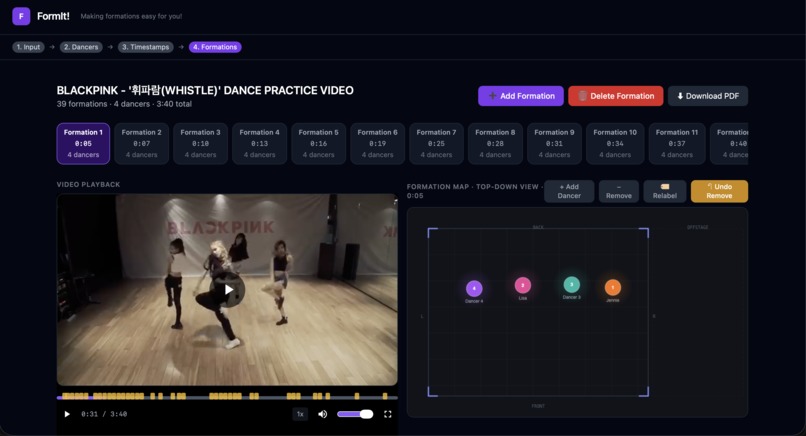Click the Undo Remove button

pyautogui.click(x=719, y=191)
